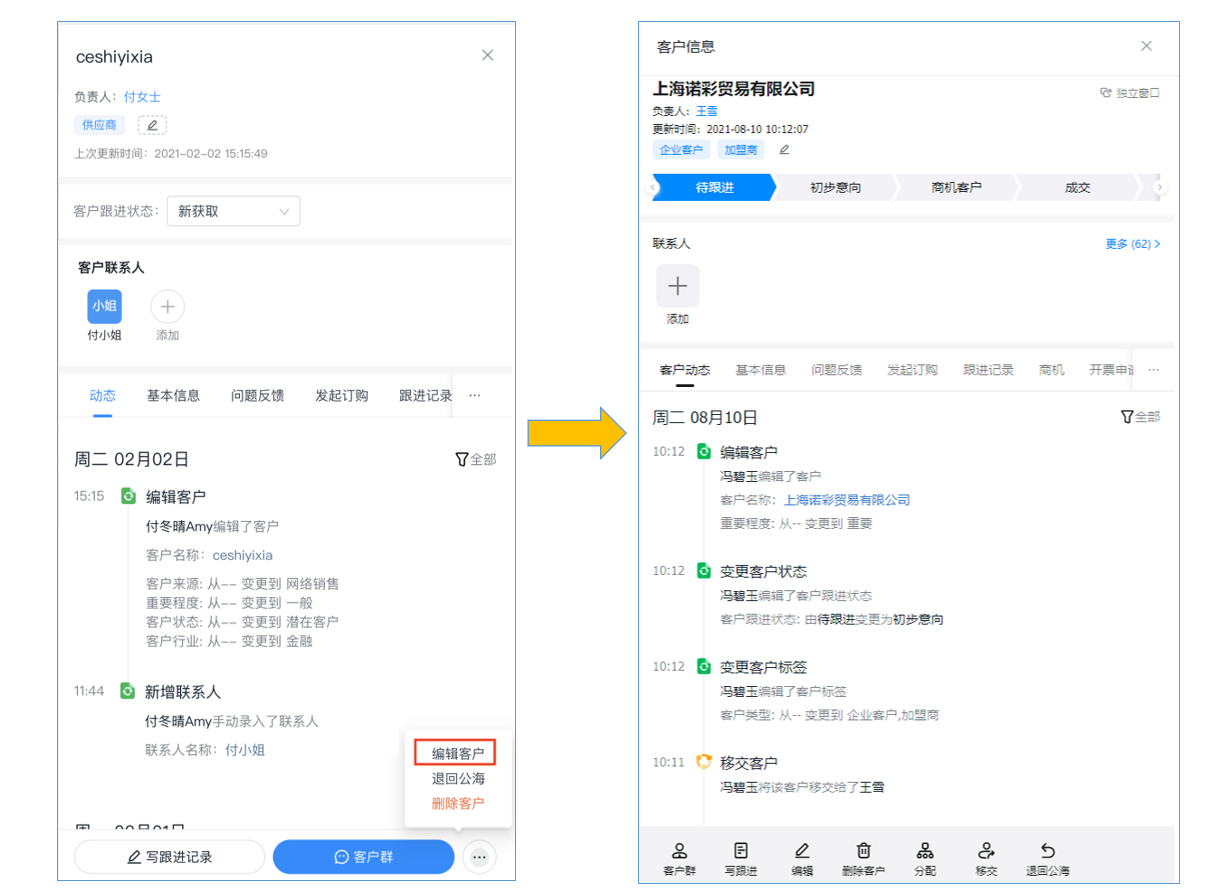Select the 初步意向 stage

[835, 187]
